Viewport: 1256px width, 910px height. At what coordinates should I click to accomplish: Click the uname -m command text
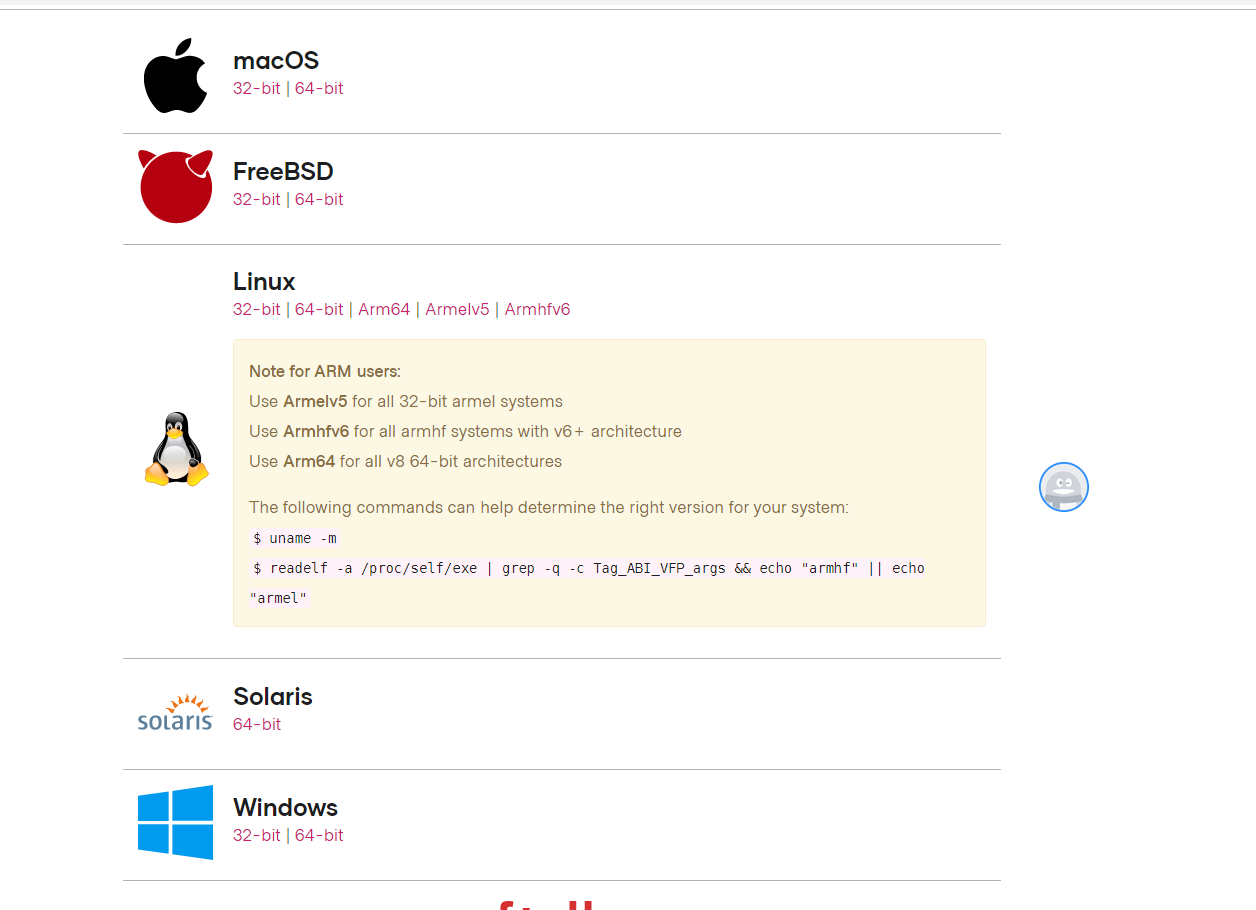pyautogui.click(x=295, y=538)
